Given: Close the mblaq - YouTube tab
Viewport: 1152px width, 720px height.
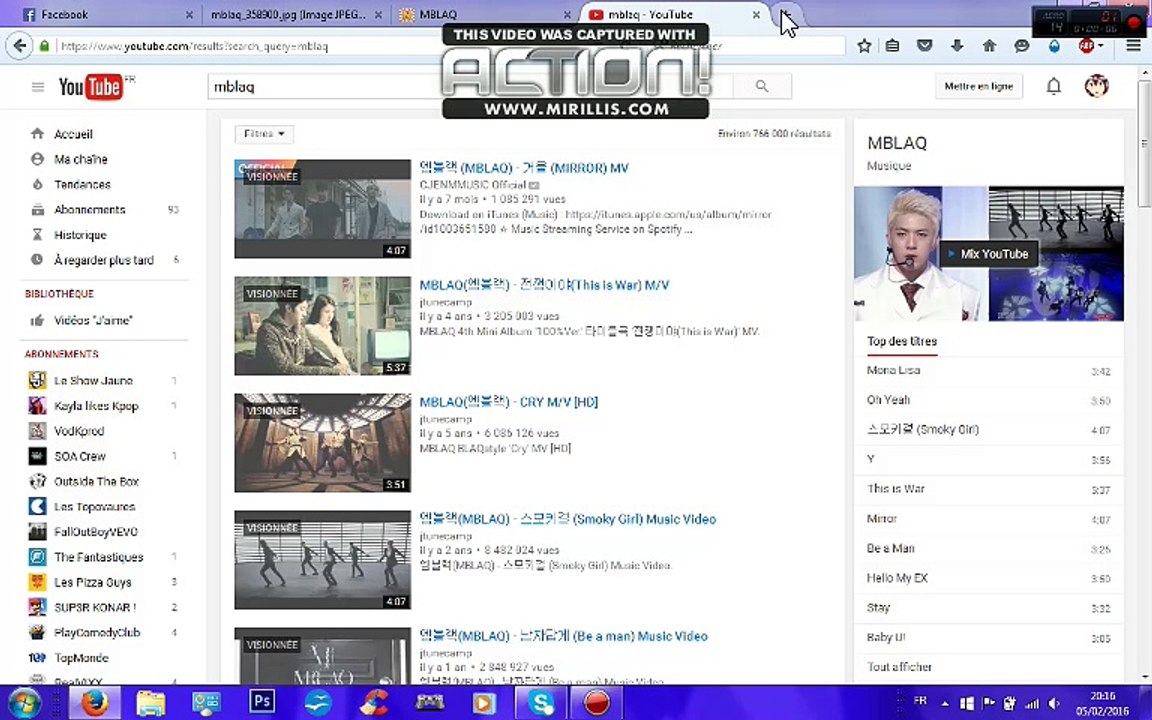Looking at the screenshot, I should [756, 14].
